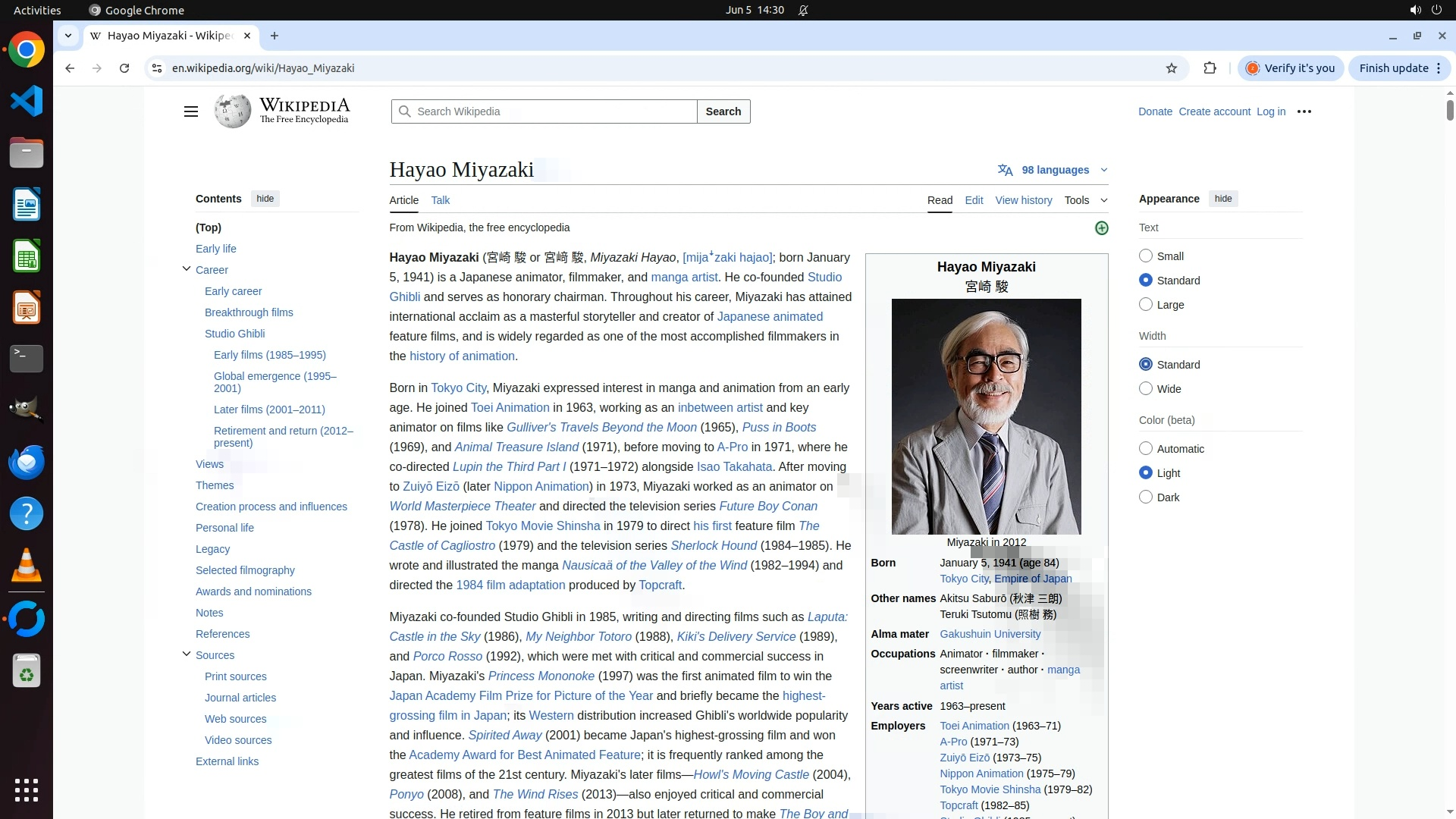
Task: Launch VLC from the dock
Action: click(x=27, y=566)
